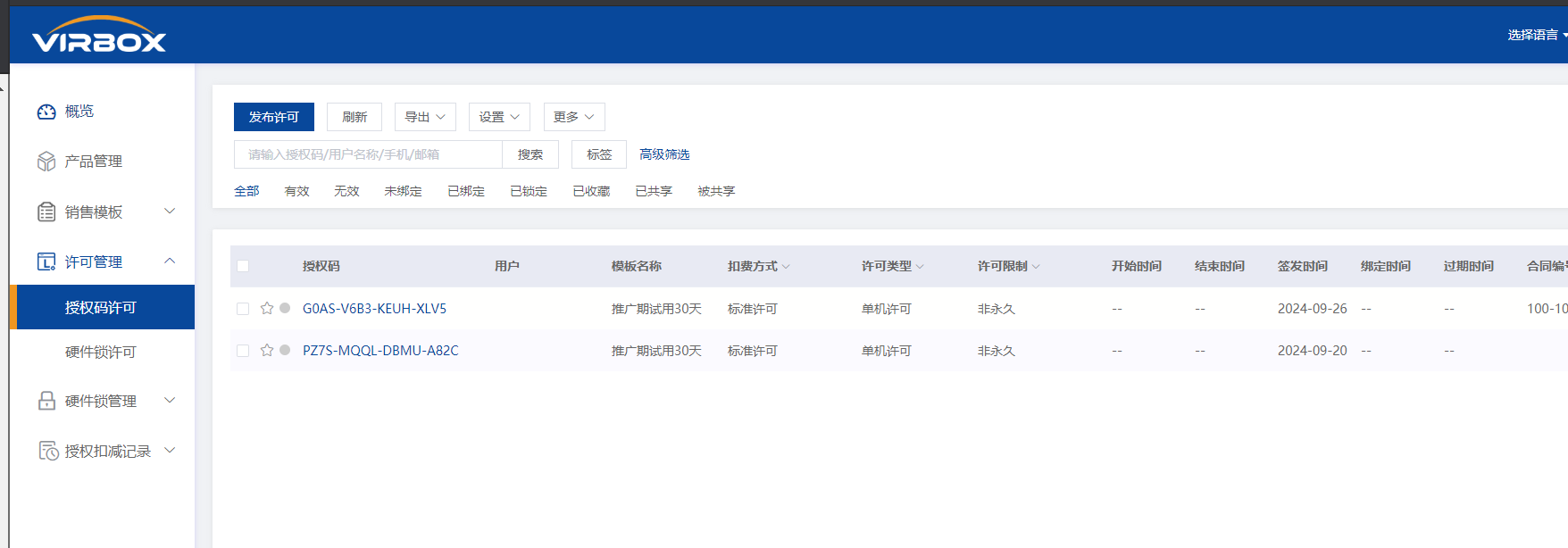1568x548 pixels.
Task: Expand the 销售模板 menu chevron
Action: (x=170, y=212)
